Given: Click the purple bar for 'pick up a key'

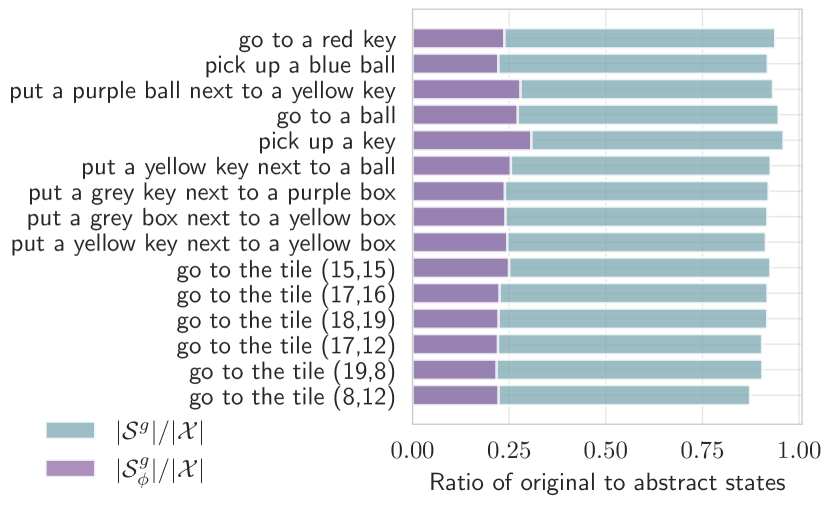Looking at the screenshot, I should [x=472, y=140].
